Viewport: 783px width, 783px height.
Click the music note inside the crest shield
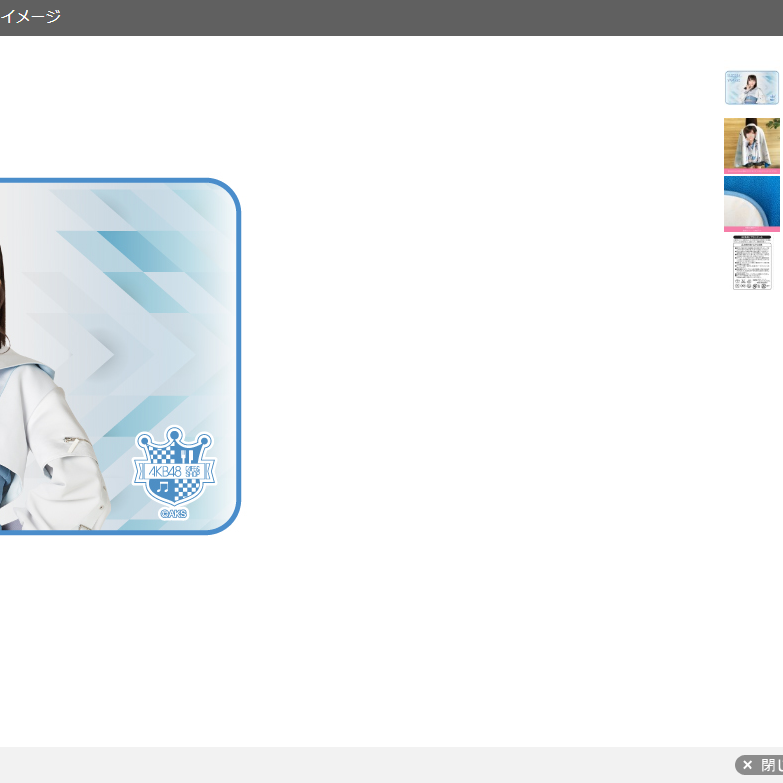point(162,488)
